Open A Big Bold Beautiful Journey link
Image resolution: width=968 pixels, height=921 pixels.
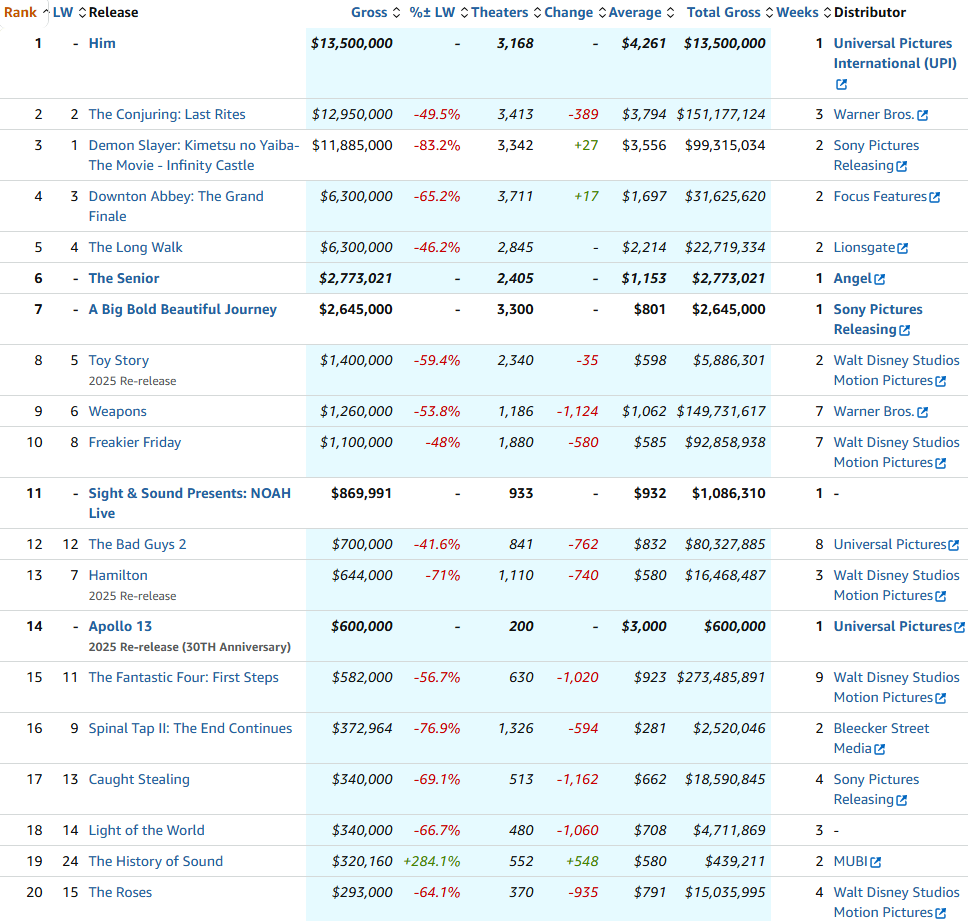182,309
